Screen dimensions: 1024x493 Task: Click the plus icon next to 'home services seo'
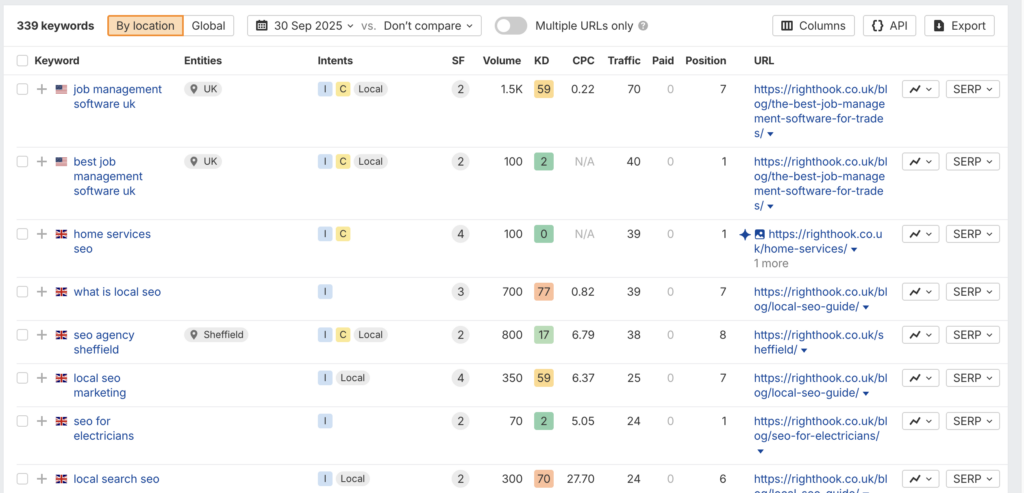pos(42,234)
